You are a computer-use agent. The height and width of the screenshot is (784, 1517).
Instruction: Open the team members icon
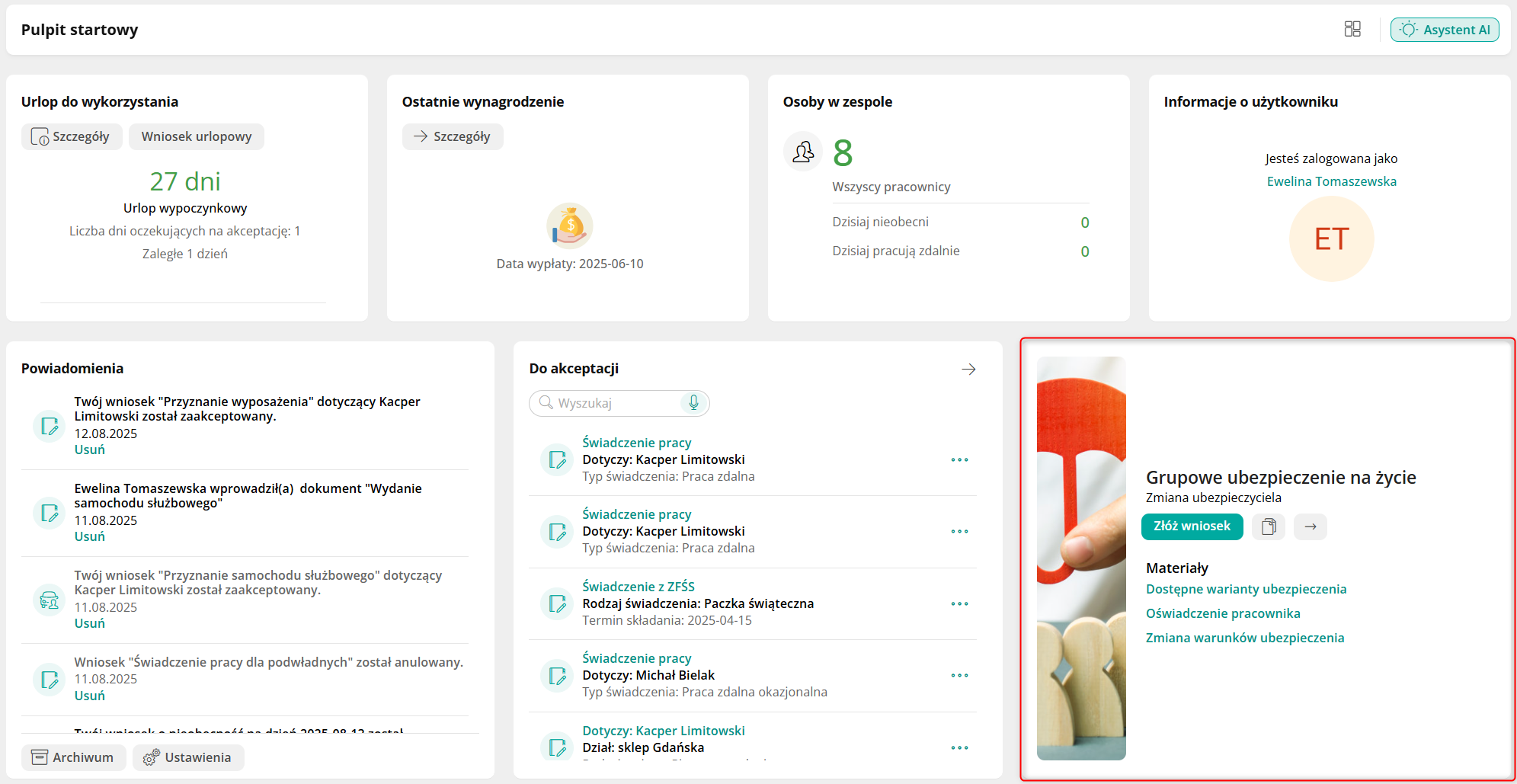pyautogui.click(x=803, y=152)
